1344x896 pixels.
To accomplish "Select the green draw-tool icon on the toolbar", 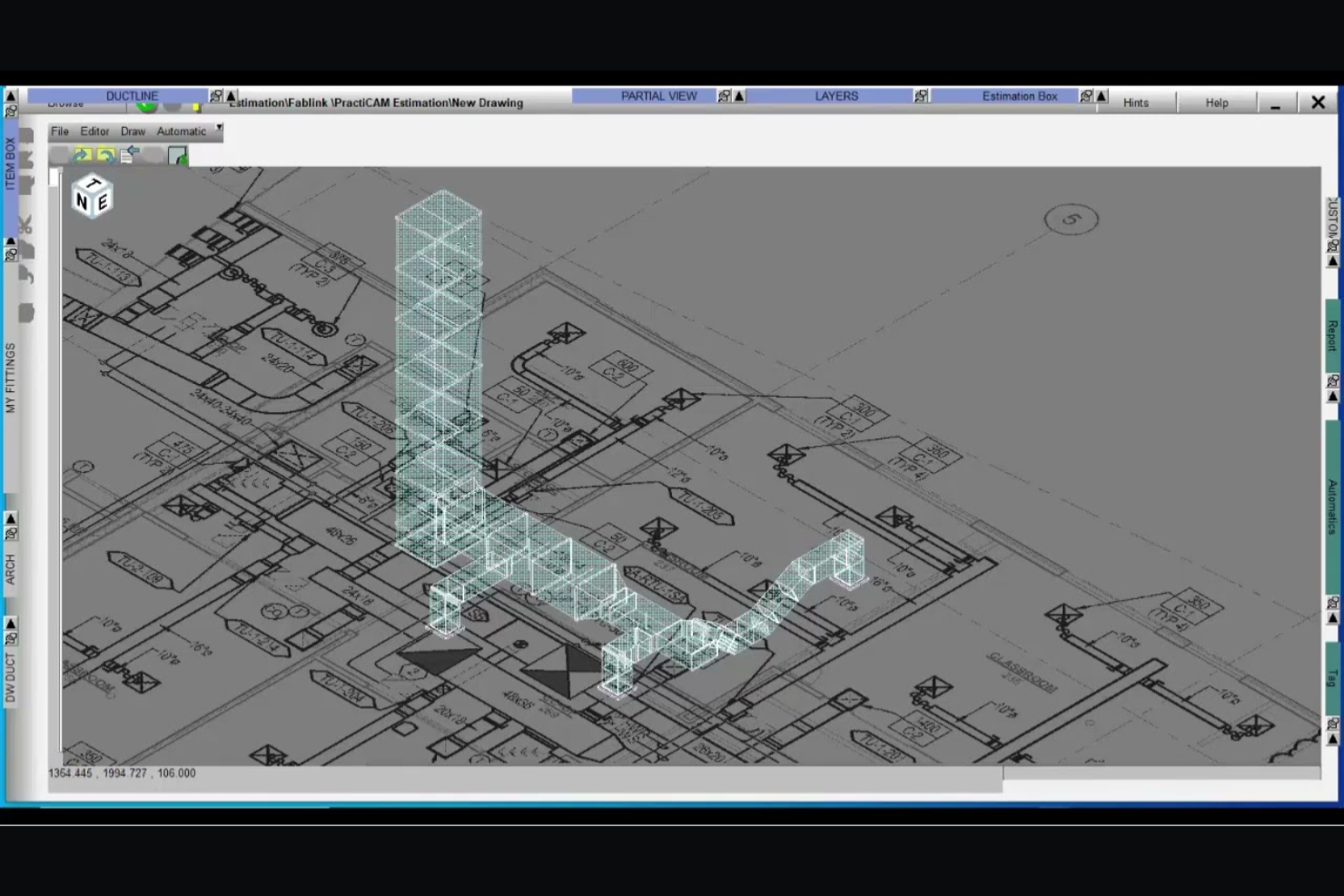I will coord(178,156).
